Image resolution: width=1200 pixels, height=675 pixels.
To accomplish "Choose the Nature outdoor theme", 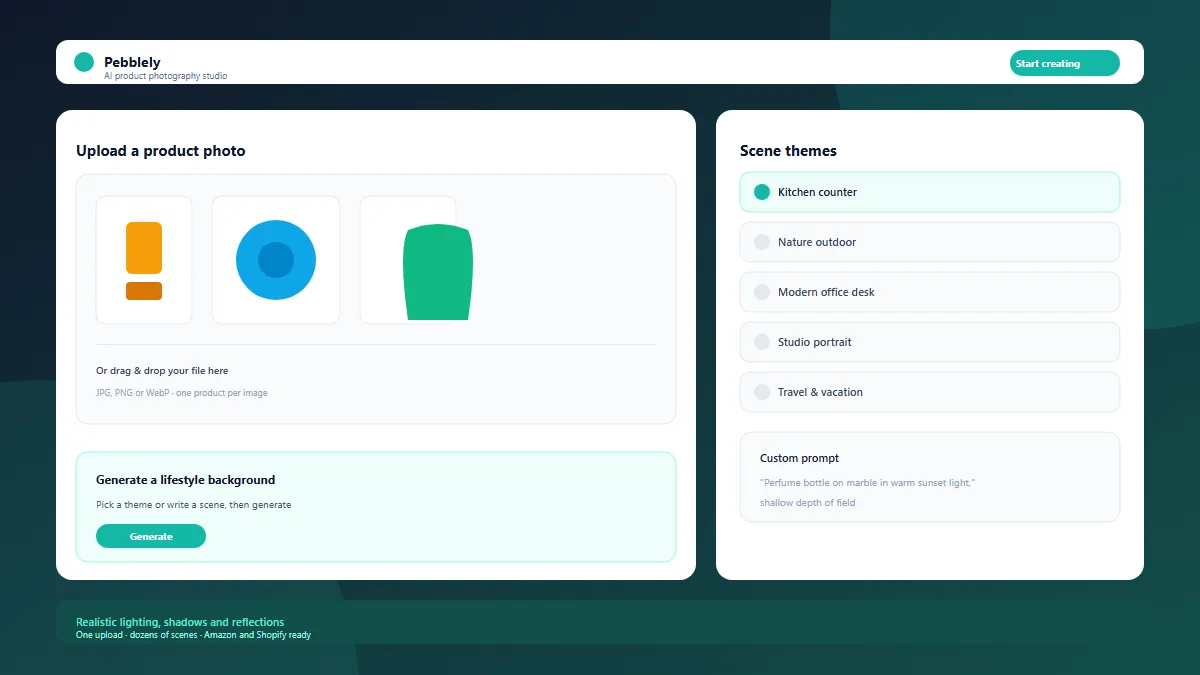I will click(930, 242).
